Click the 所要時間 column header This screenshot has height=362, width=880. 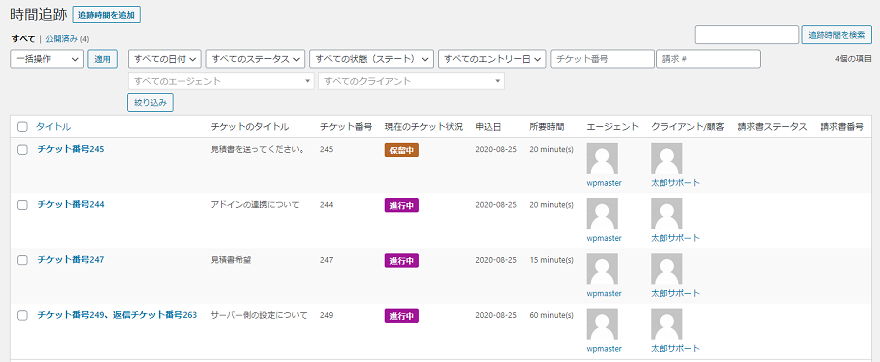point(547,127)
